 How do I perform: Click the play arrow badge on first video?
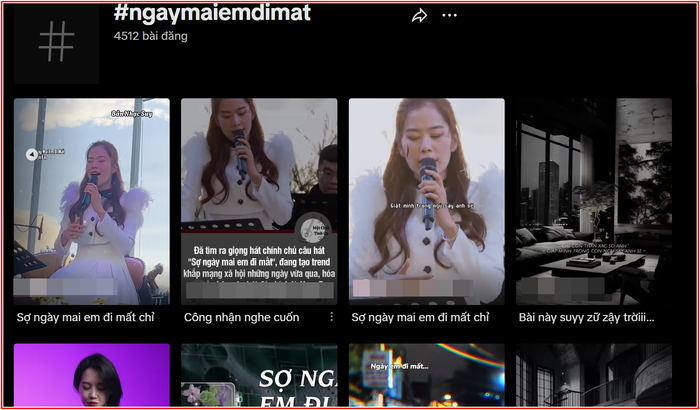pyautogui.click(x=32, y=155)
